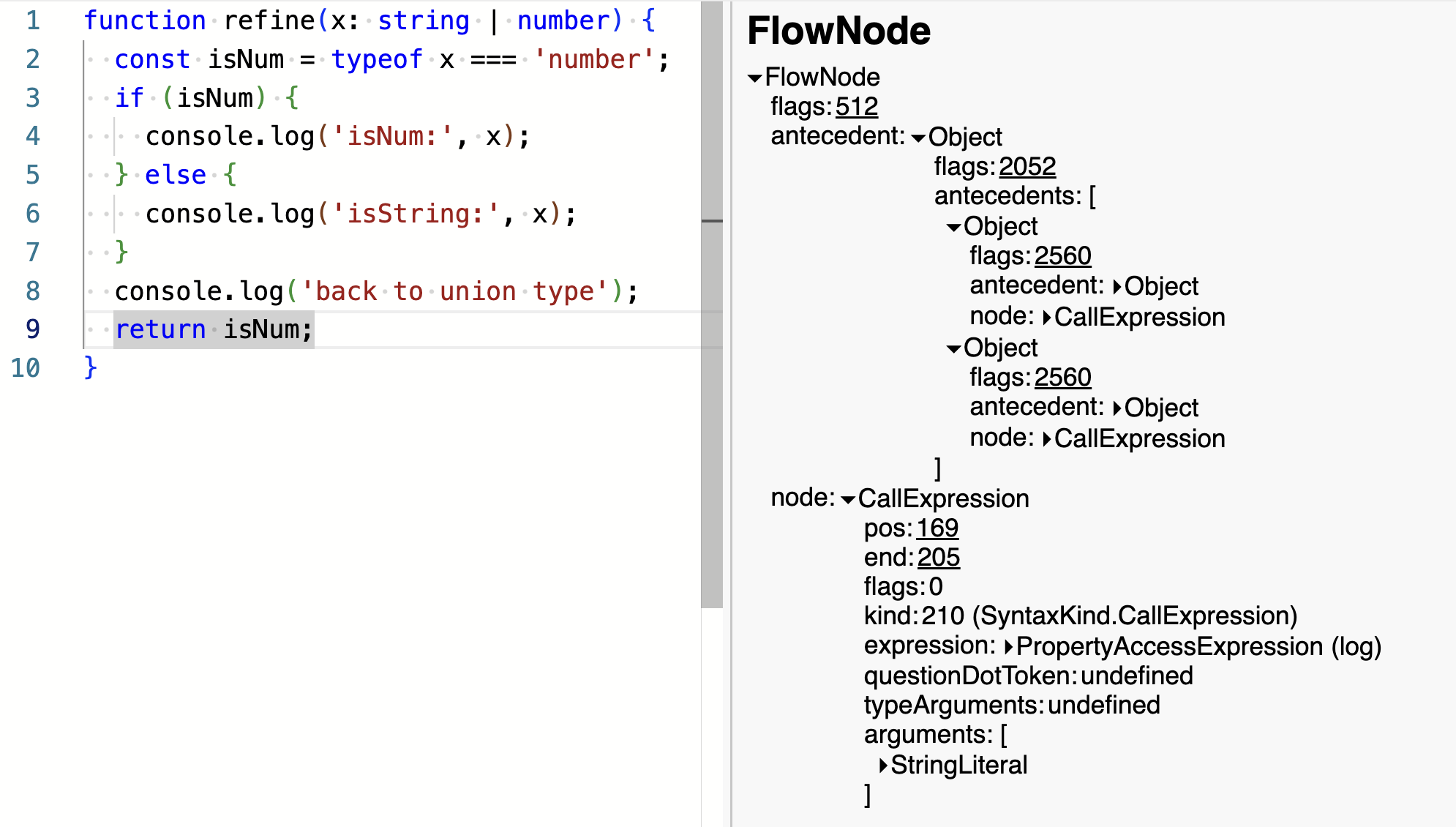This screenshot has width=1456, height=827.
Task: Click the 'isNum:' string on line 4
Action: 393,136
